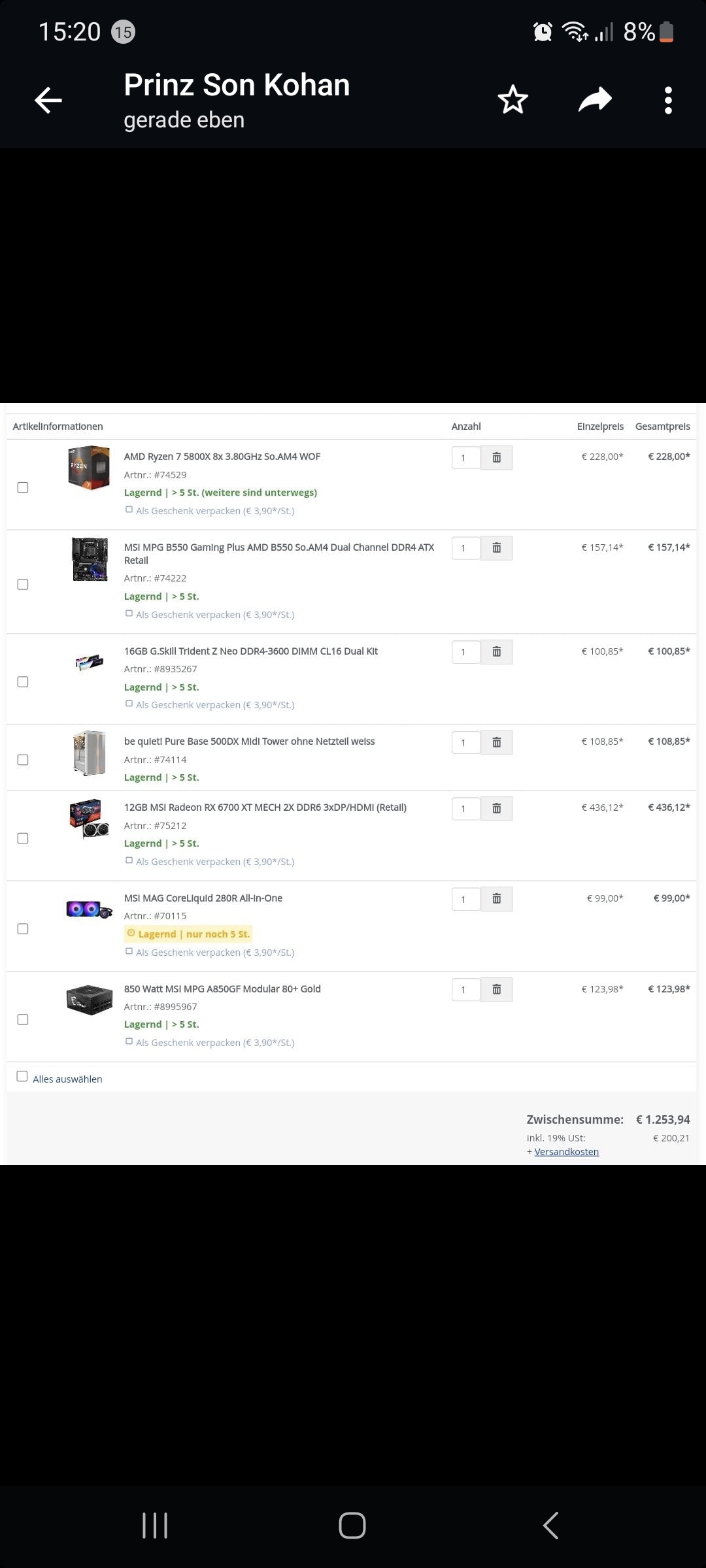Delete the AMD Ryzen 7 5800X item
706x1568 pixels.
tap(496, 458)
